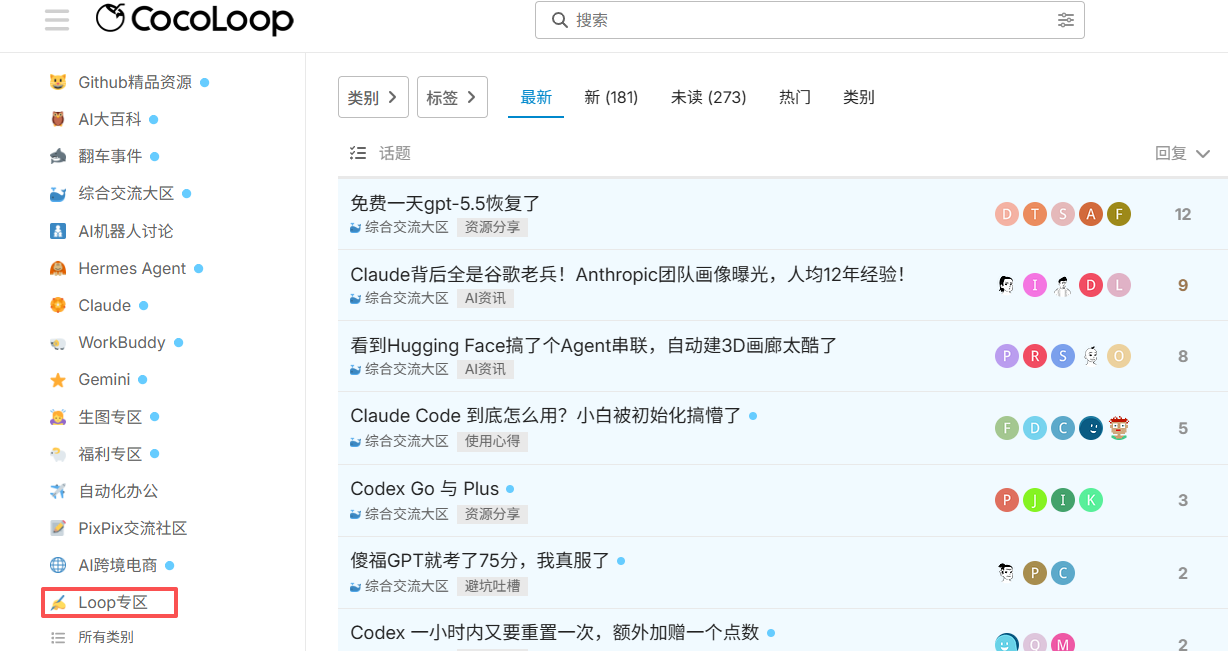
Task: Open topic 看到Hugging Face搞了个Agent串联
Action: point(594,345)
